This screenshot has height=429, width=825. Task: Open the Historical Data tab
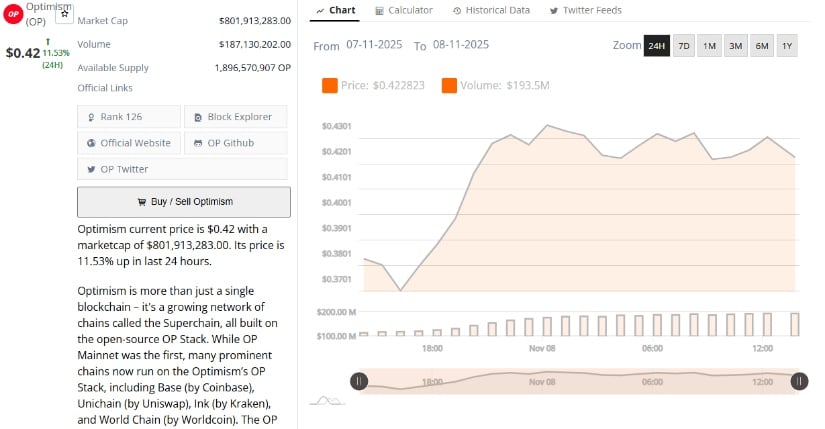491,10
